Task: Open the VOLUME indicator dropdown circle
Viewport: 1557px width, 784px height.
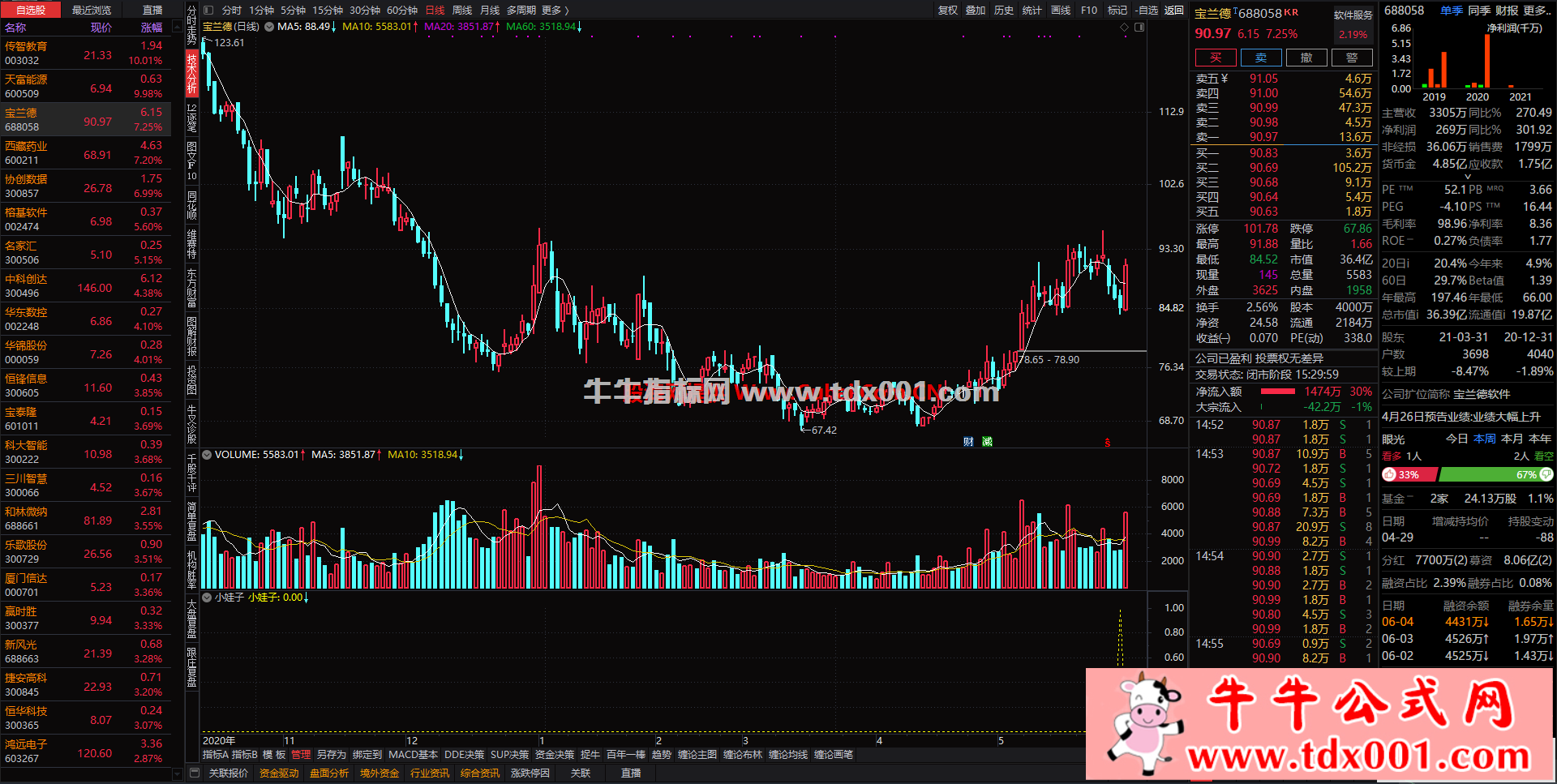Action: click(x=207, y=455)
